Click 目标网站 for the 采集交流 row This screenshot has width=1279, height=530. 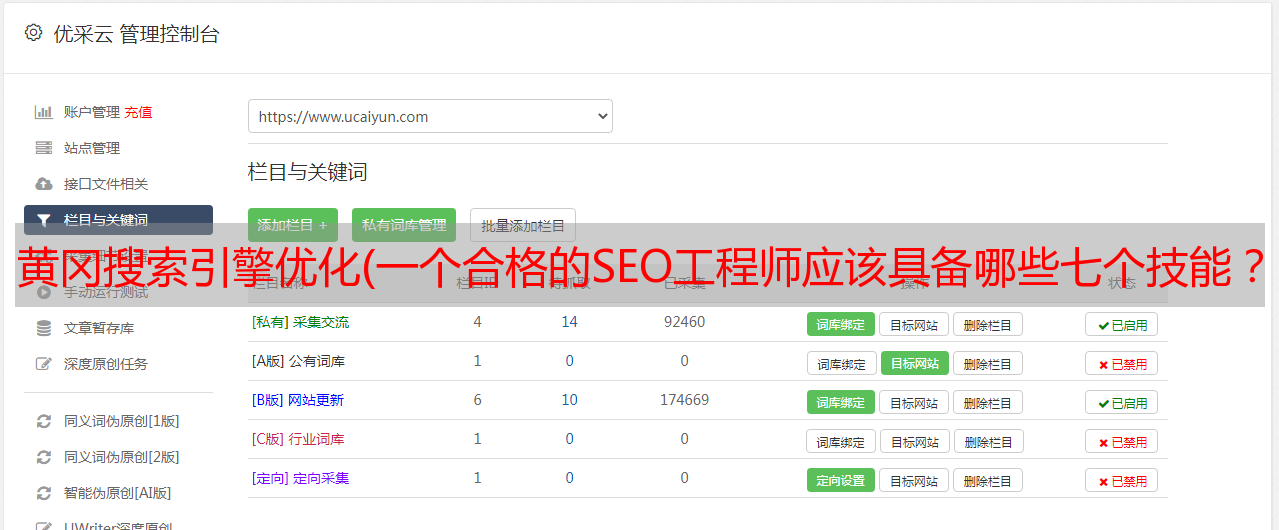tap(914, 324)
